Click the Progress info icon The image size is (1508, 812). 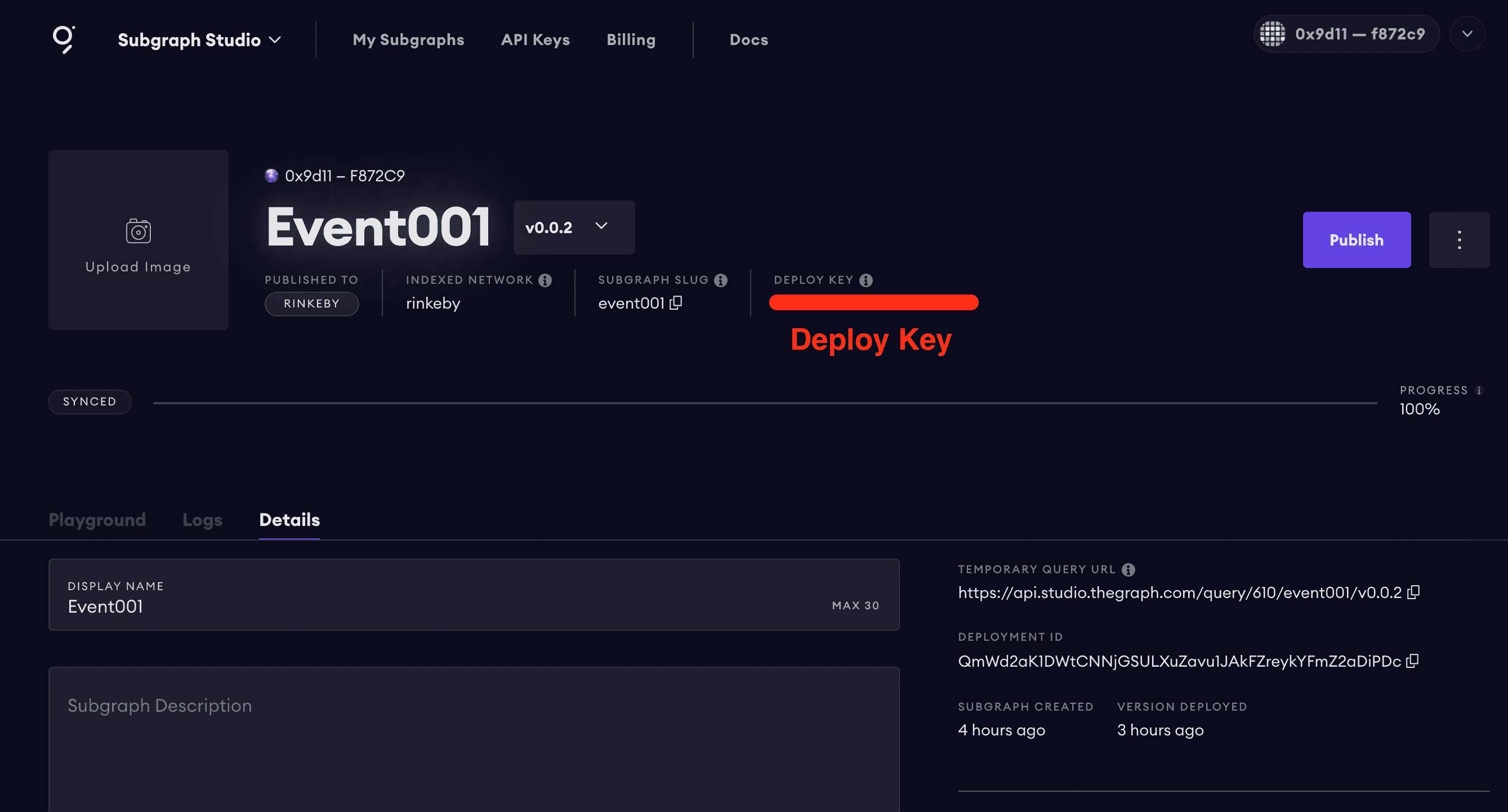coord(1479,390)
